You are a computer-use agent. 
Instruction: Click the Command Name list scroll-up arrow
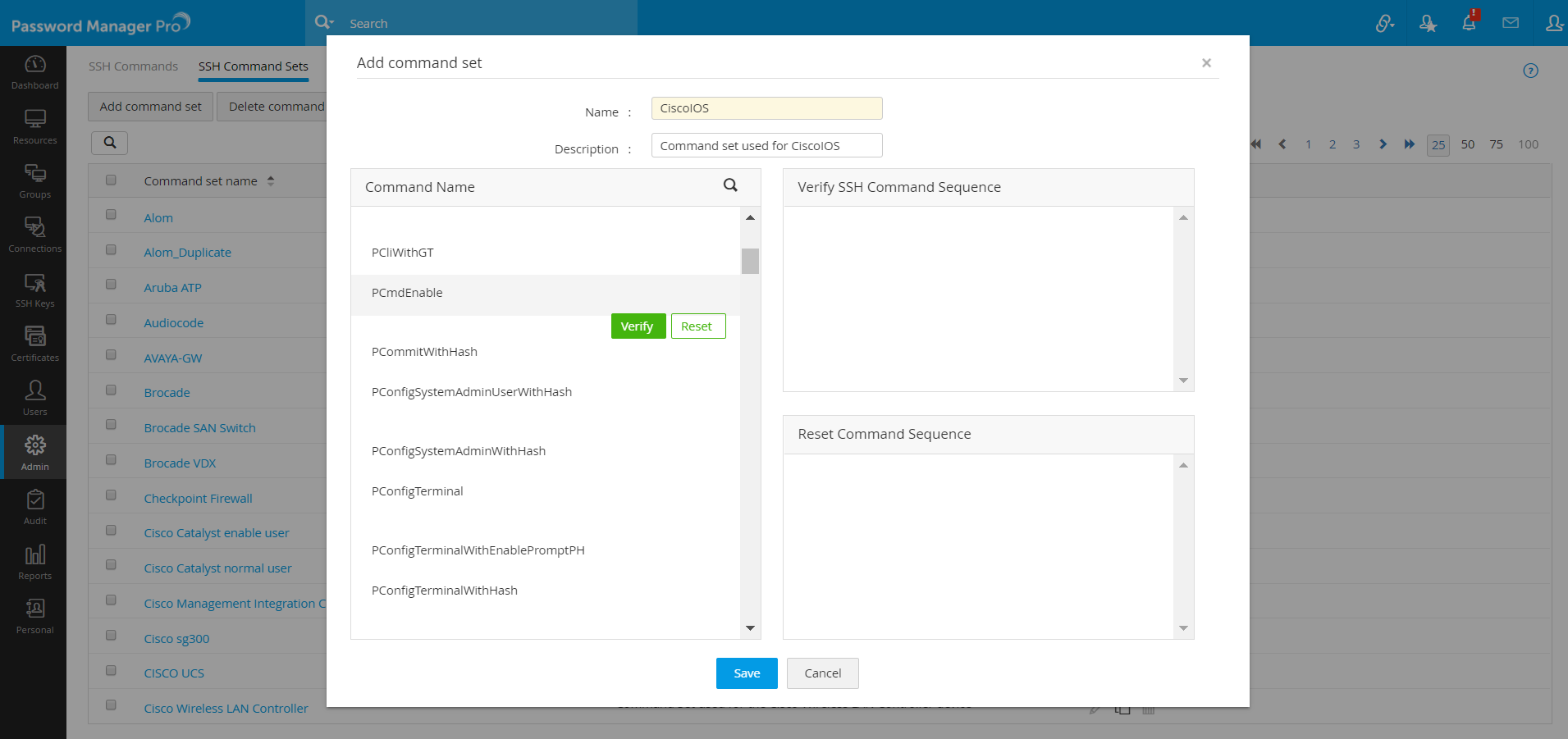(750, 217)
